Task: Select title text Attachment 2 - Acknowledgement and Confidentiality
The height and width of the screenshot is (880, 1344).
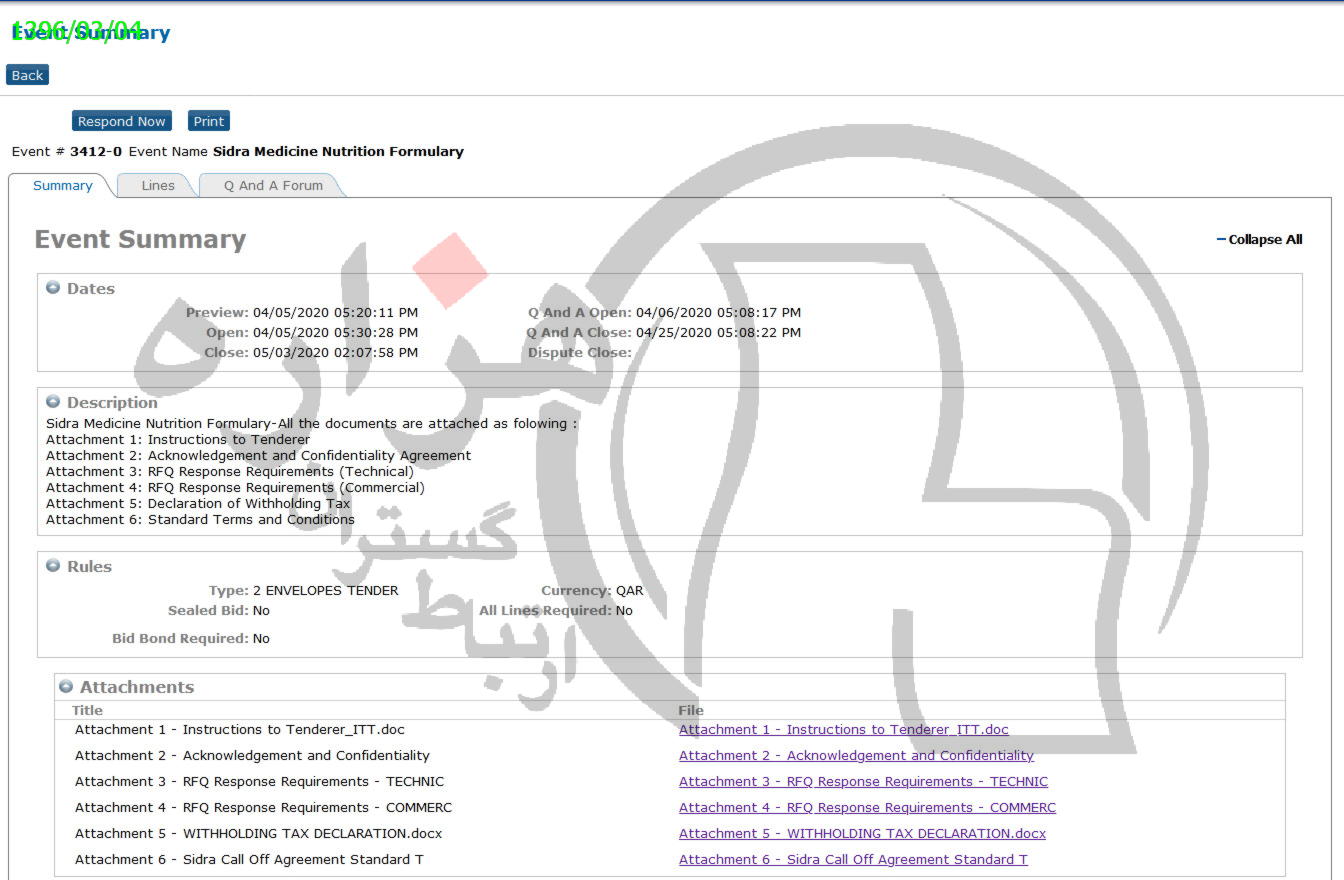Action: click(x=252, y=756)
